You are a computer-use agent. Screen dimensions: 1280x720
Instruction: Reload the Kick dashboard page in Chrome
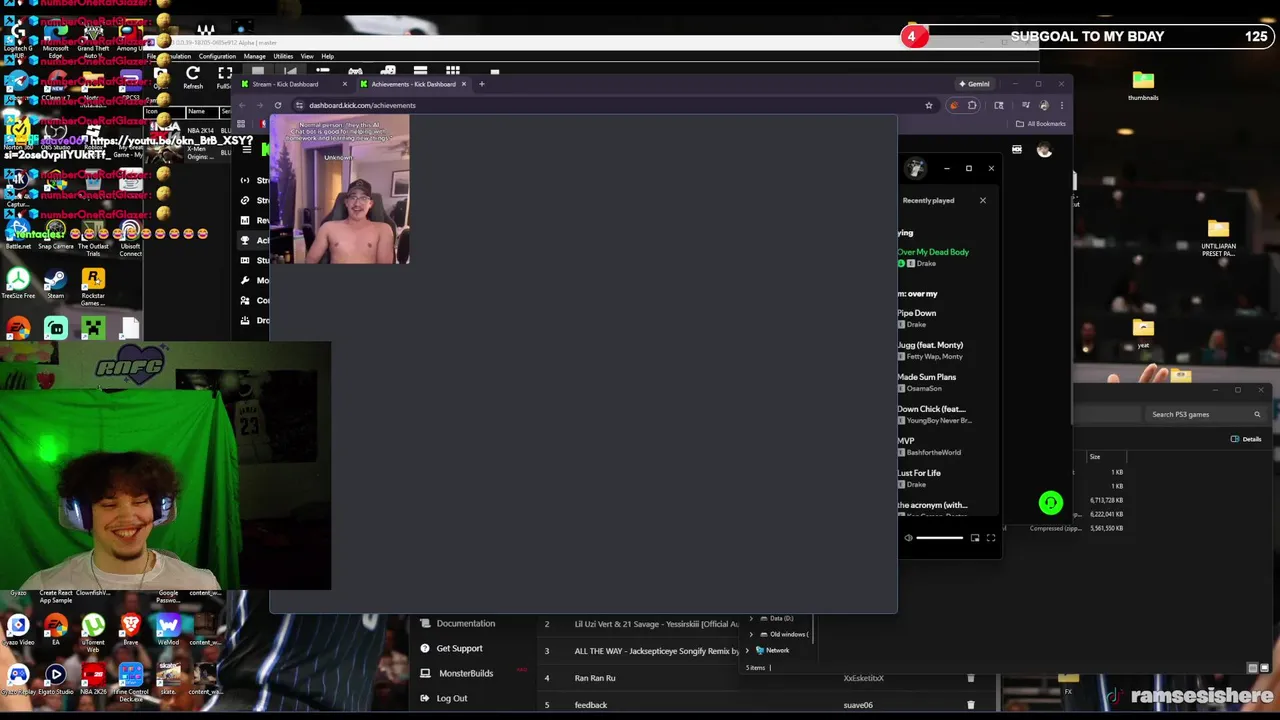pyautogui.click(x=278, y=105)
